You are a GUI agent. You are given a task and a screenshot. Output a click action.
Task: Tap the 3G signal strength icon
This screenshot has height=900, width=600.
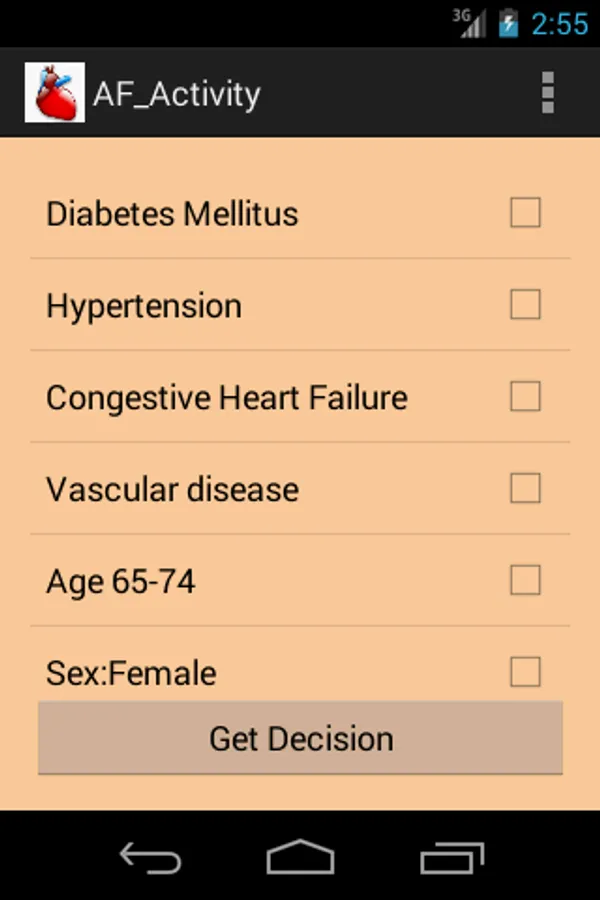coord(469,23)
